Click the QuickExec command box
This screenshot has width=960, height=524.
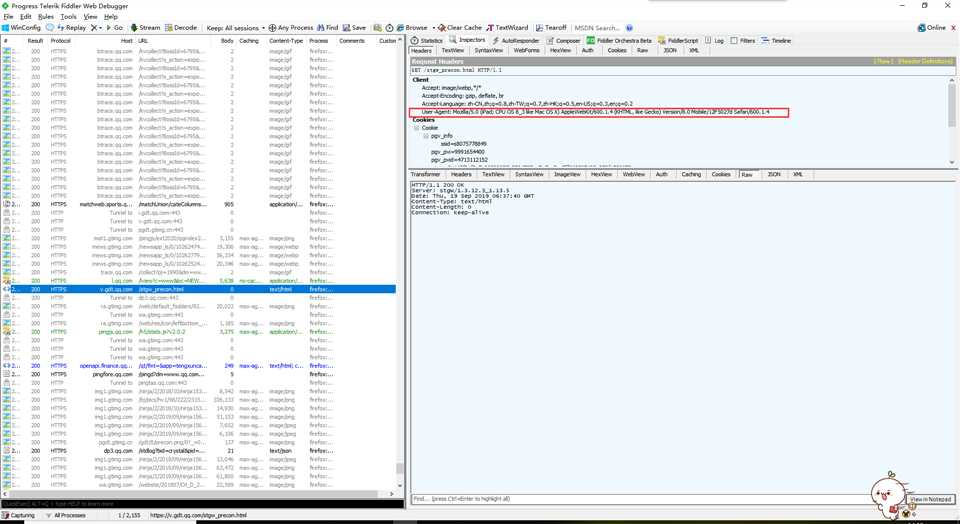(x=202, y=504)
